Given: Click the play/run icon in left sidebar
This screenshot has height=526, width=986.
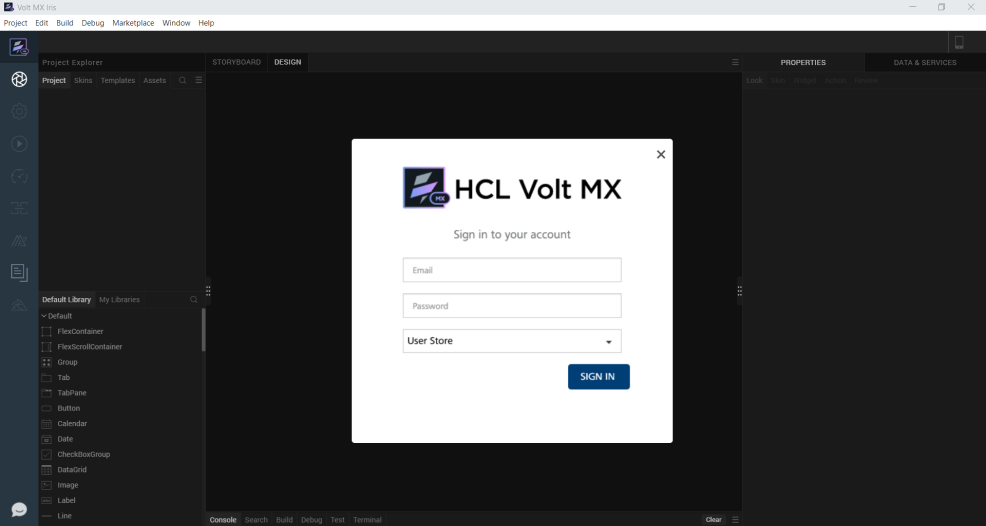Looking at the screenshot, I should click(19, 144).
